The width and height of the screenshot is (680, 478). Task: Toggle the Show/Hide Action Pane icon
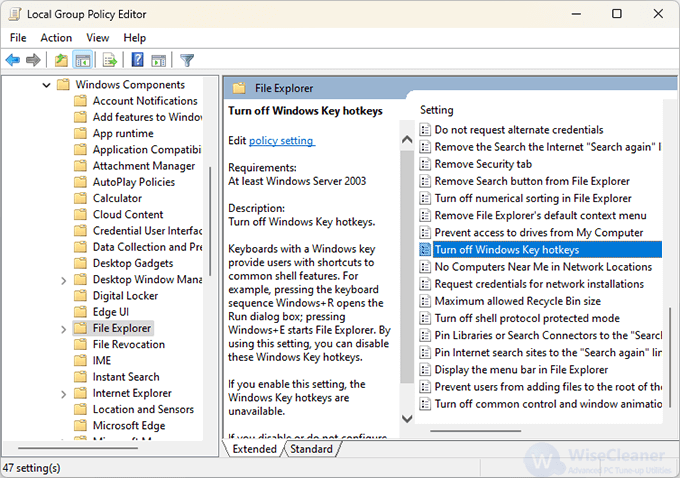click(x=158, y=60)
